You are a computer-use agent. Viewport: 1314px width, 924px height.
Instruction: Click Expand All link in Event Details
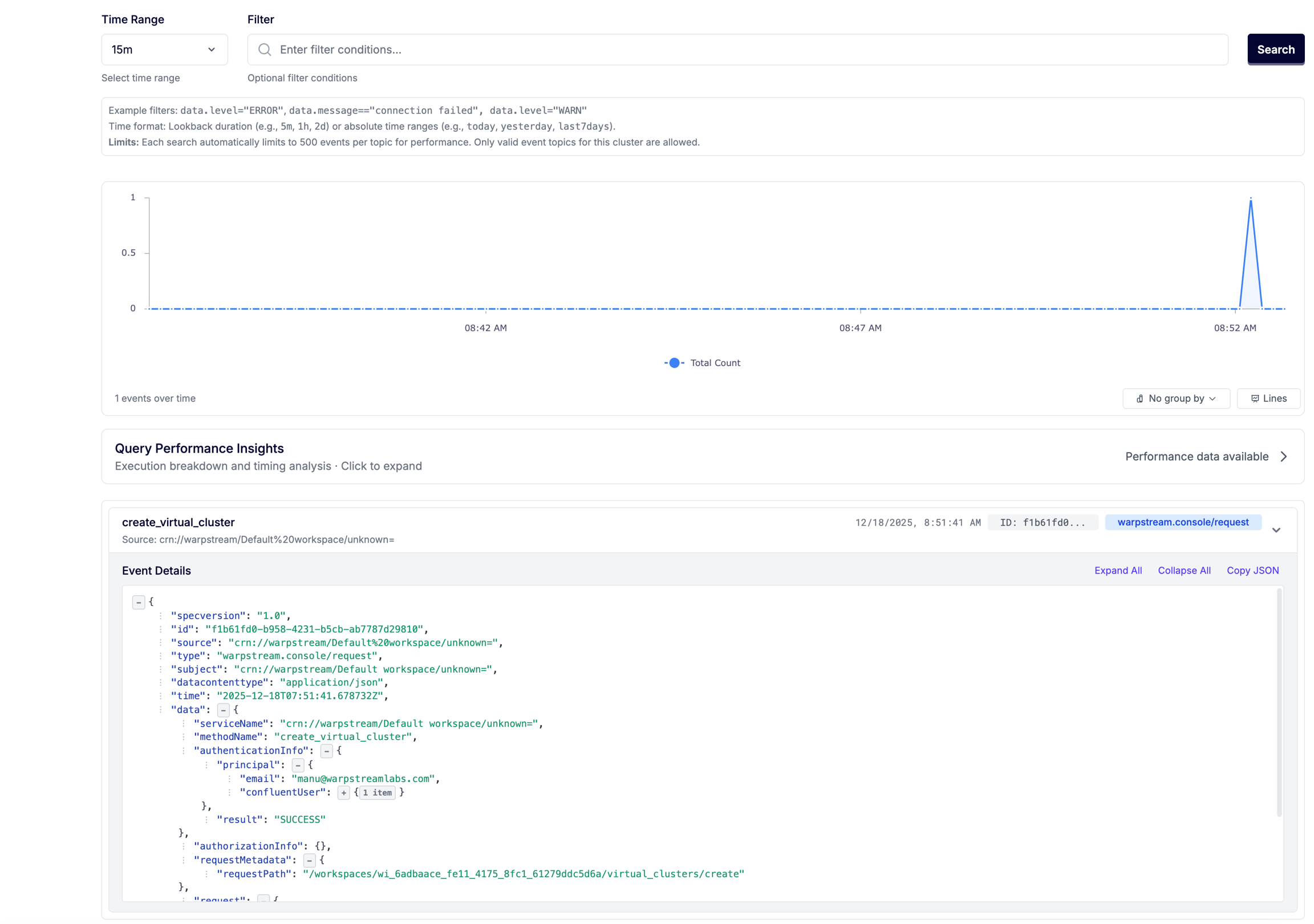pos(1118,571)
